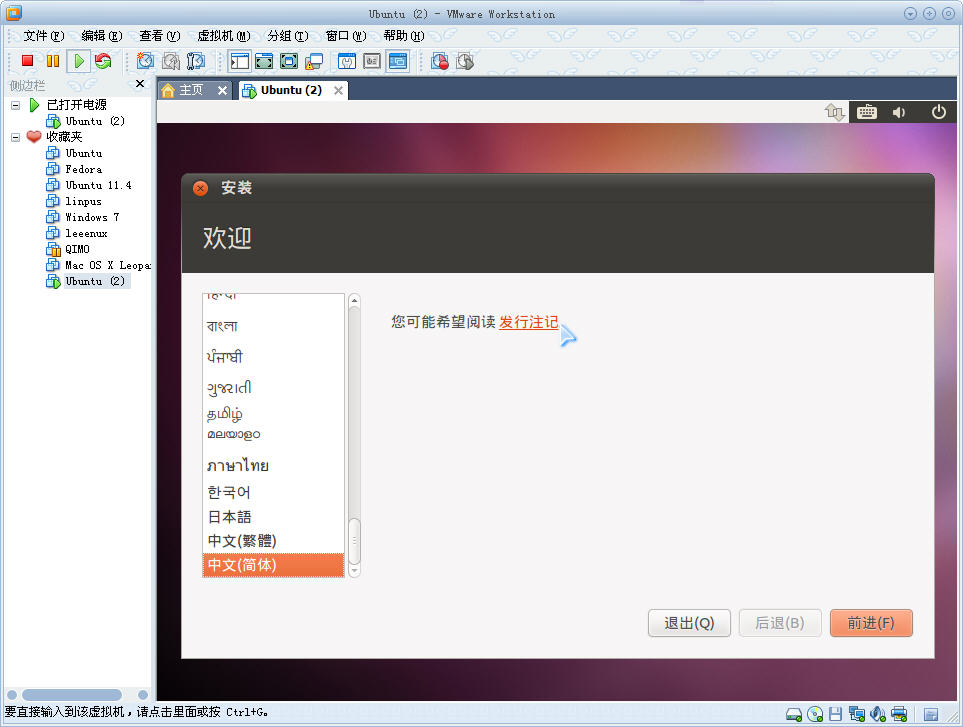Click the sound card status bar icon
Image resolution: width=963 pixels, height=727 pixels.
point(878,714)
